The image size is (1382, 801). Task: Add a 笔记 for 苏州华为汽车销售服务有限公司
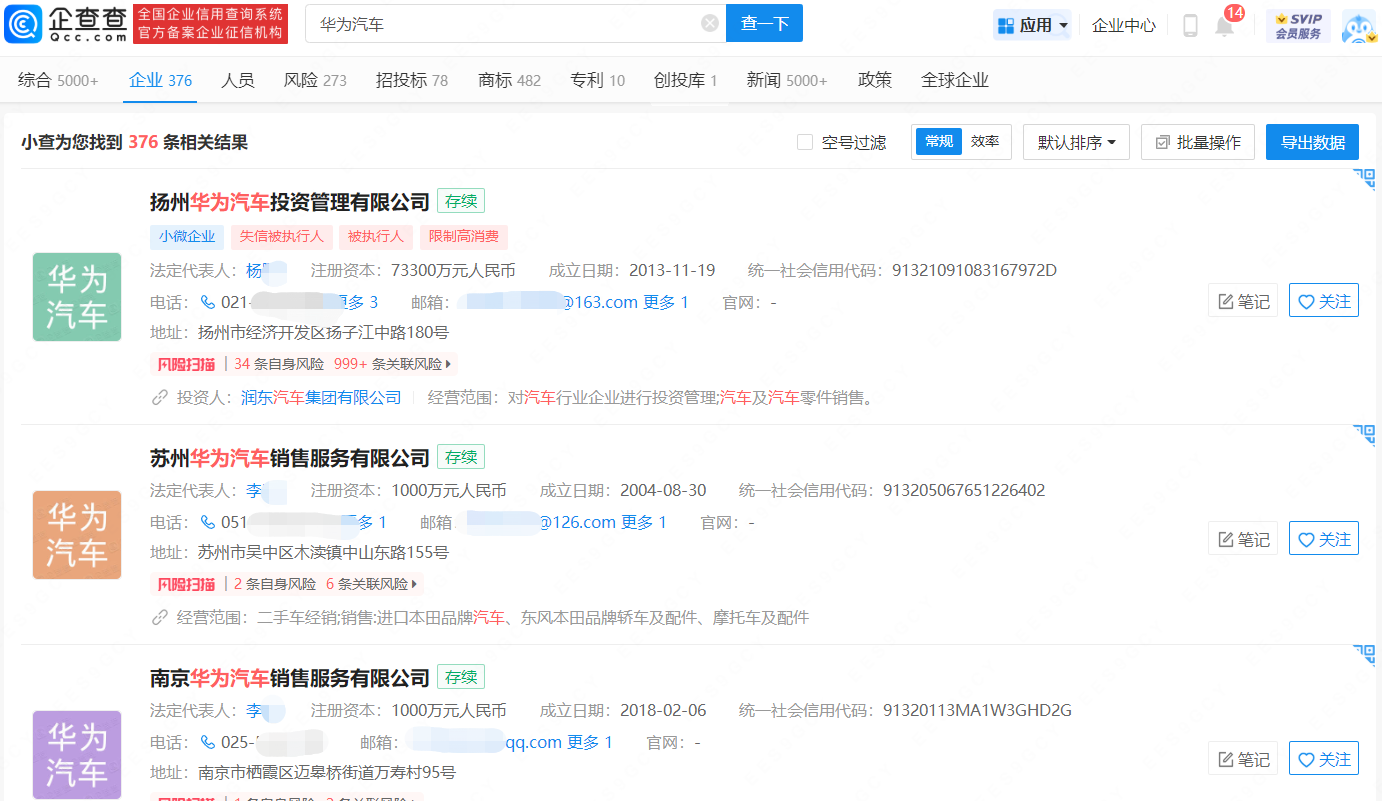point(1243,539)
